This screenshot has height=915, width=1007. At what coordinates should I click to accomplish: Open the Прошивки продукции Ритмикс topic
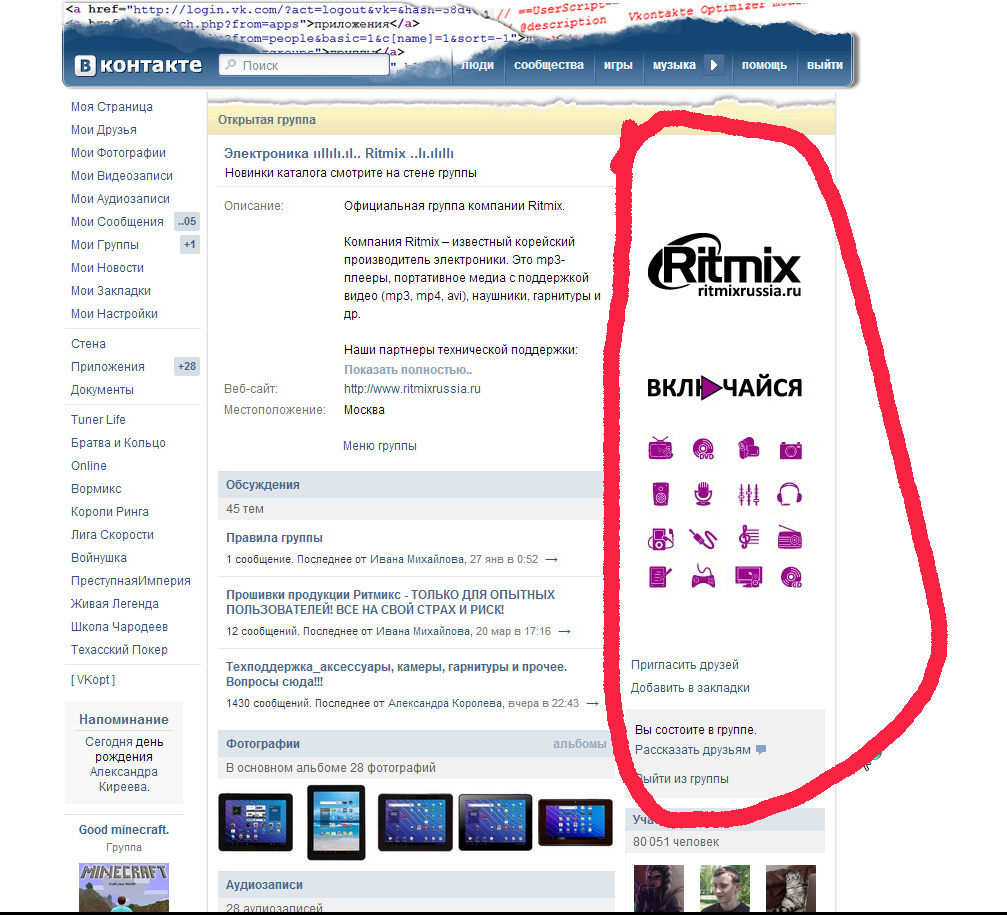point(390,602)
